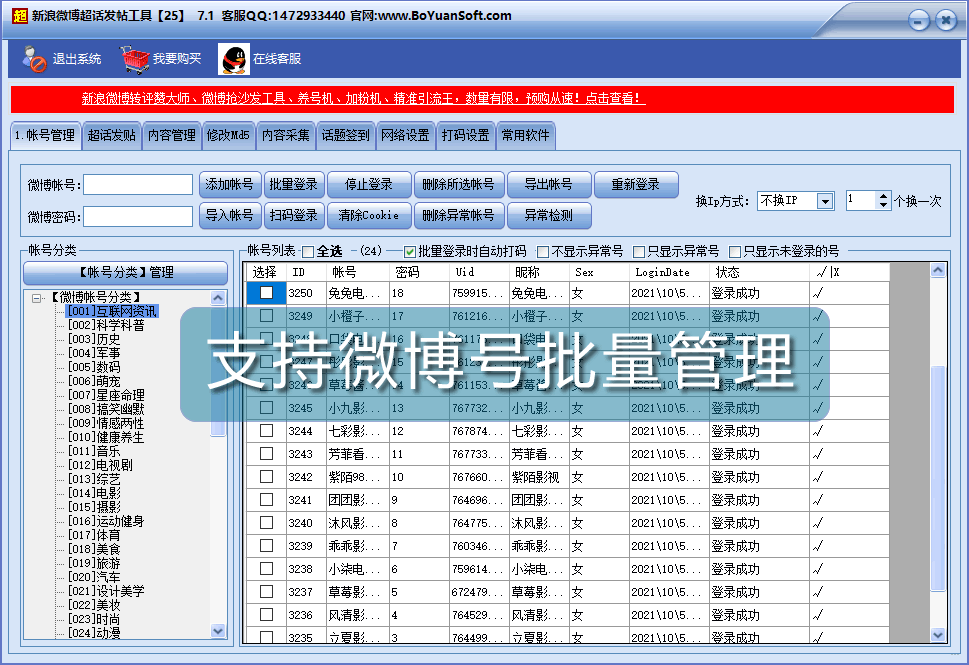The image size is (969, 665).
Task: Select [012]电视剧 category
Action: tap(100, 465)
